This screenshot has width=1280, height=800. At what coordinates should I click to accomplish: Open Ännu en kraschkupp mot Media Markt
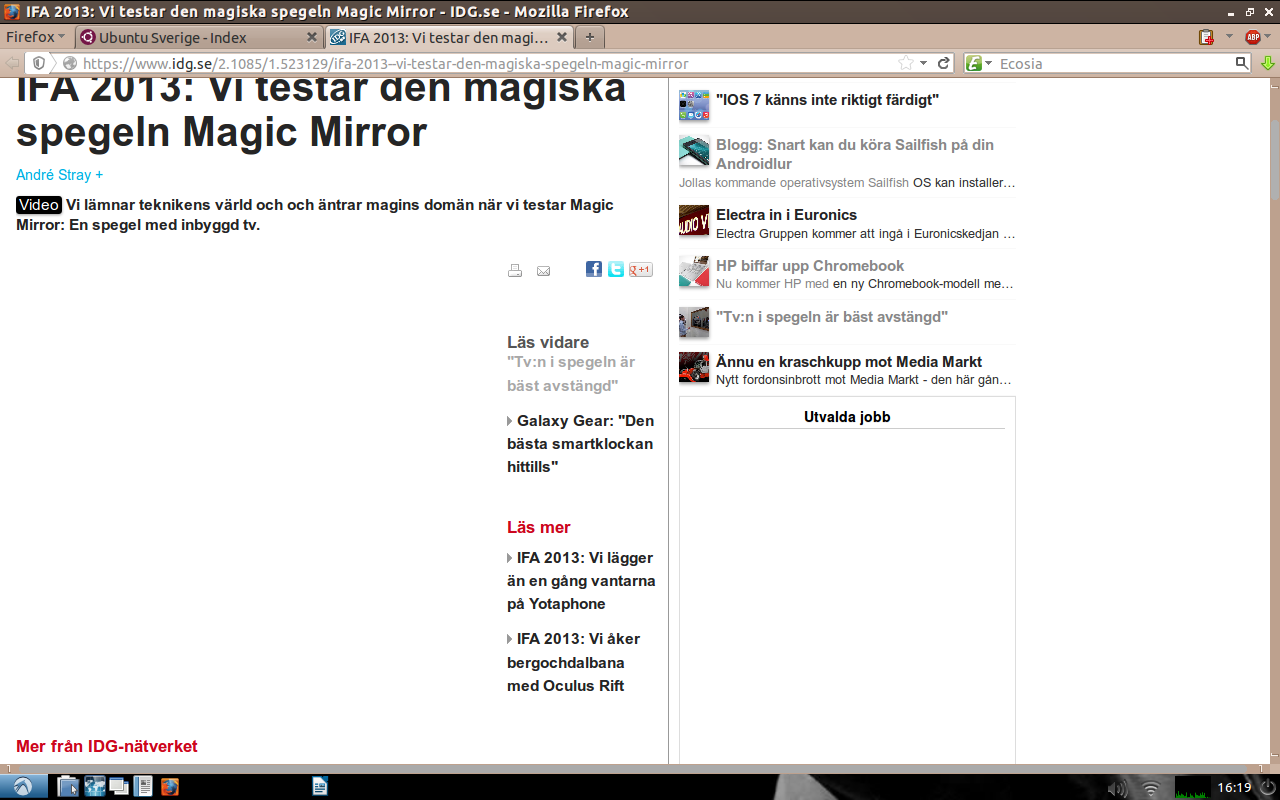[x=849, y=362]
